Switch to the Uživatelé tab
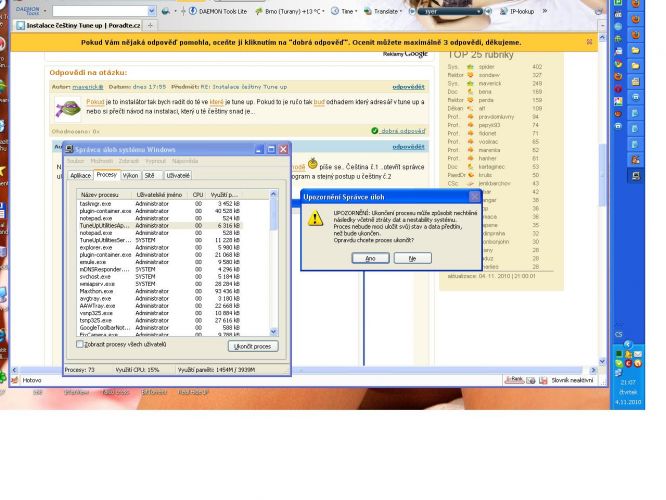The image size is (666, 500). click(178, 175)
